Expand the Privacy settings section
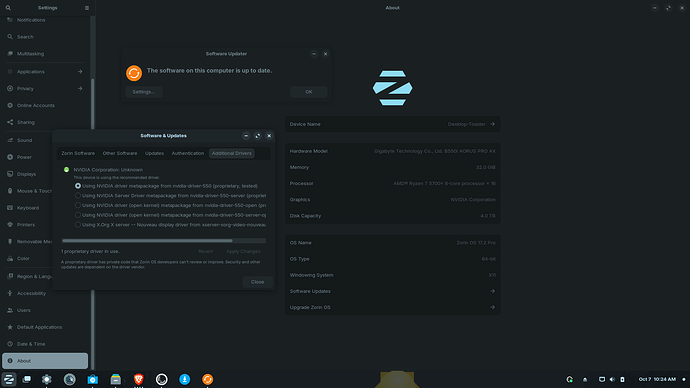The image size is (690, 388). [x=45, y=88]
